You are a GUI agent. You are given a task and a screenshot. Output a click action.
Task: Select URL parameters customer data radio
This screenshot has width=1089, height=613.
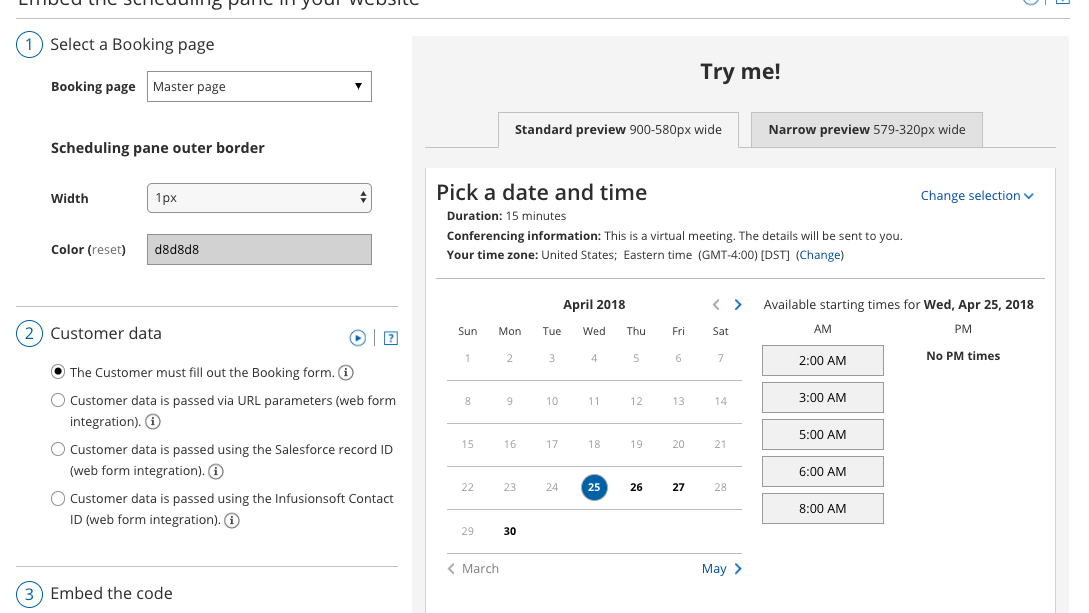[58, 400]
